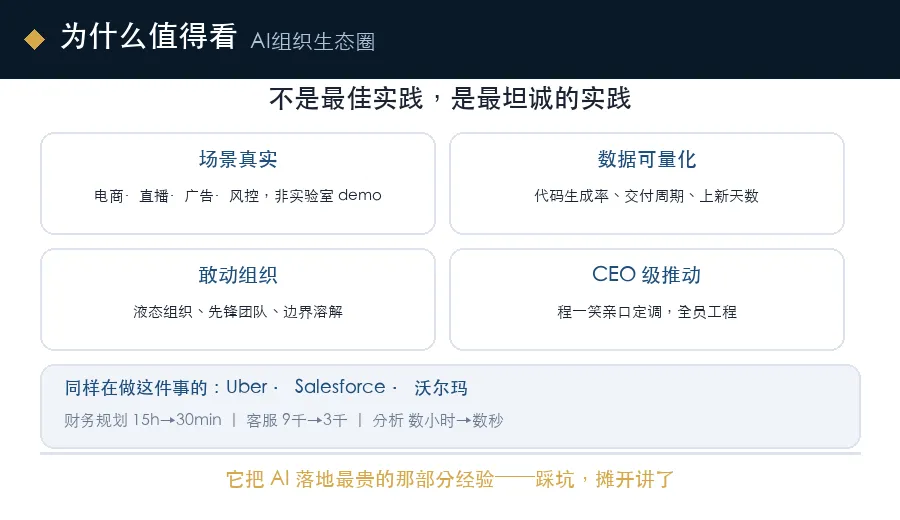900x520 pixels.
Task: Open the 场景真实 card
Action: pos(238,184)
